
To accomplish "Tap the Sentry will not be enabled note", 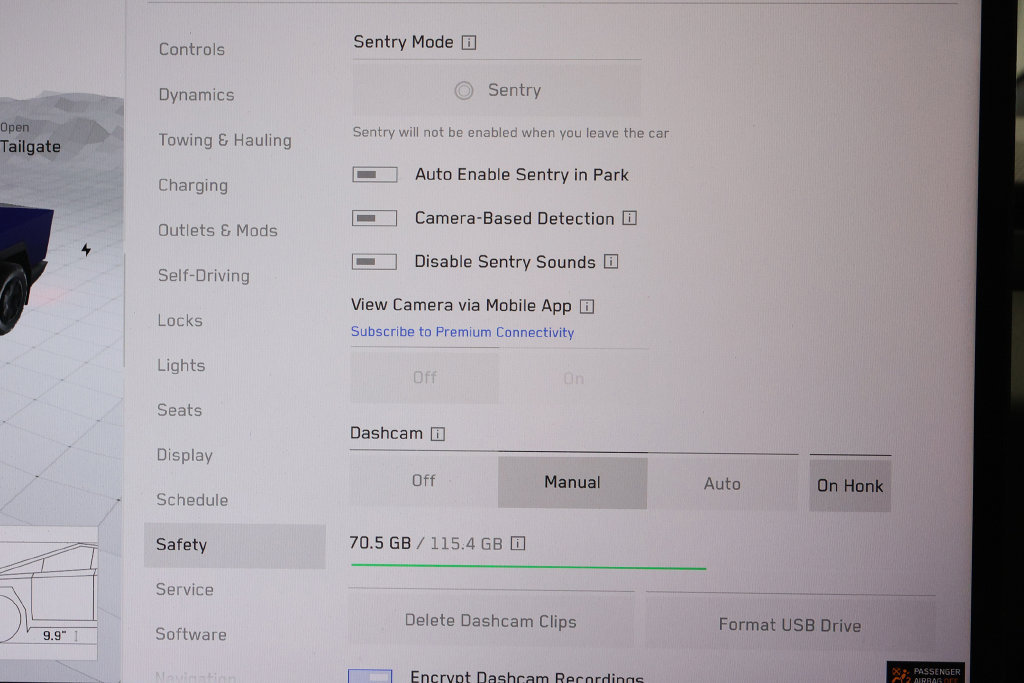I will pyautogui.click(x=511, y=133).
